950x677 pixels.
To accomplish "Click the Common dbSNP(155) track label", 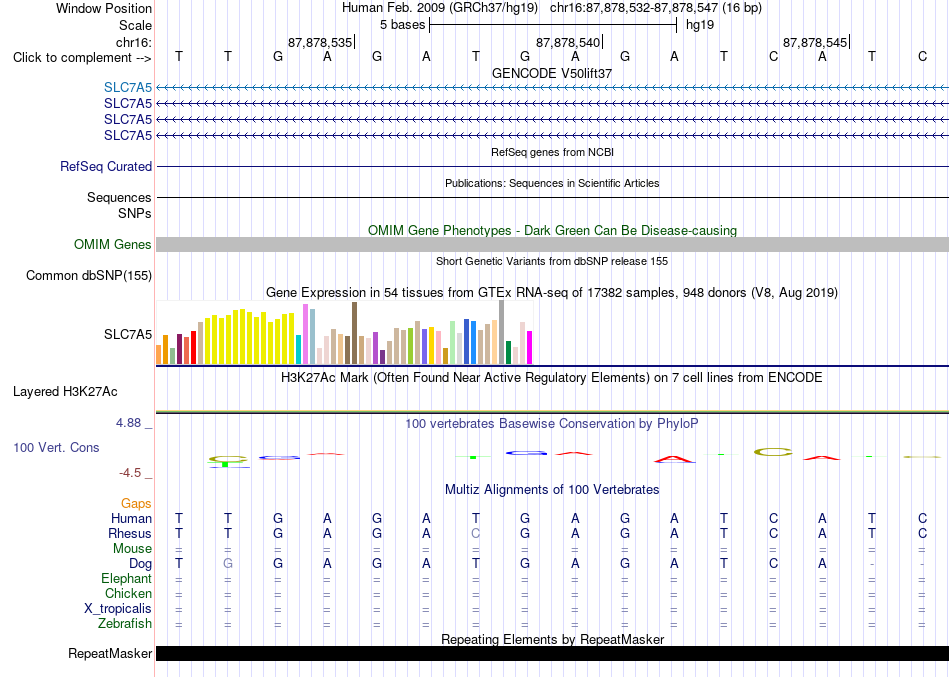I will click(89, 275).
